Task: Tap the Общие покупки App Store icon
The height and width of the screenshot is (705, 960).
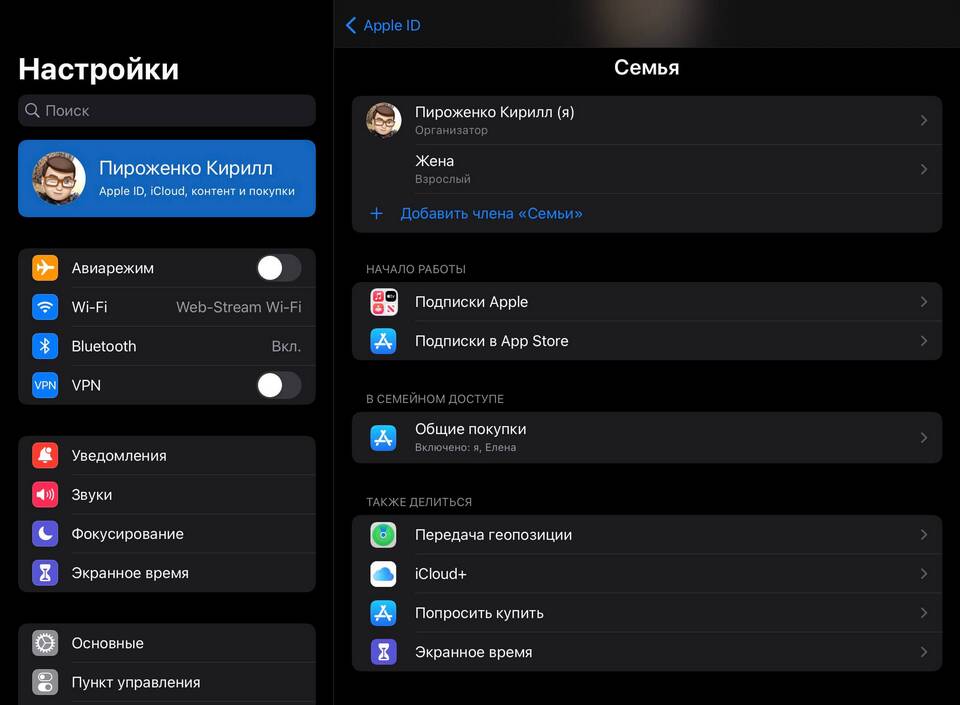Action: click(384, 438)
